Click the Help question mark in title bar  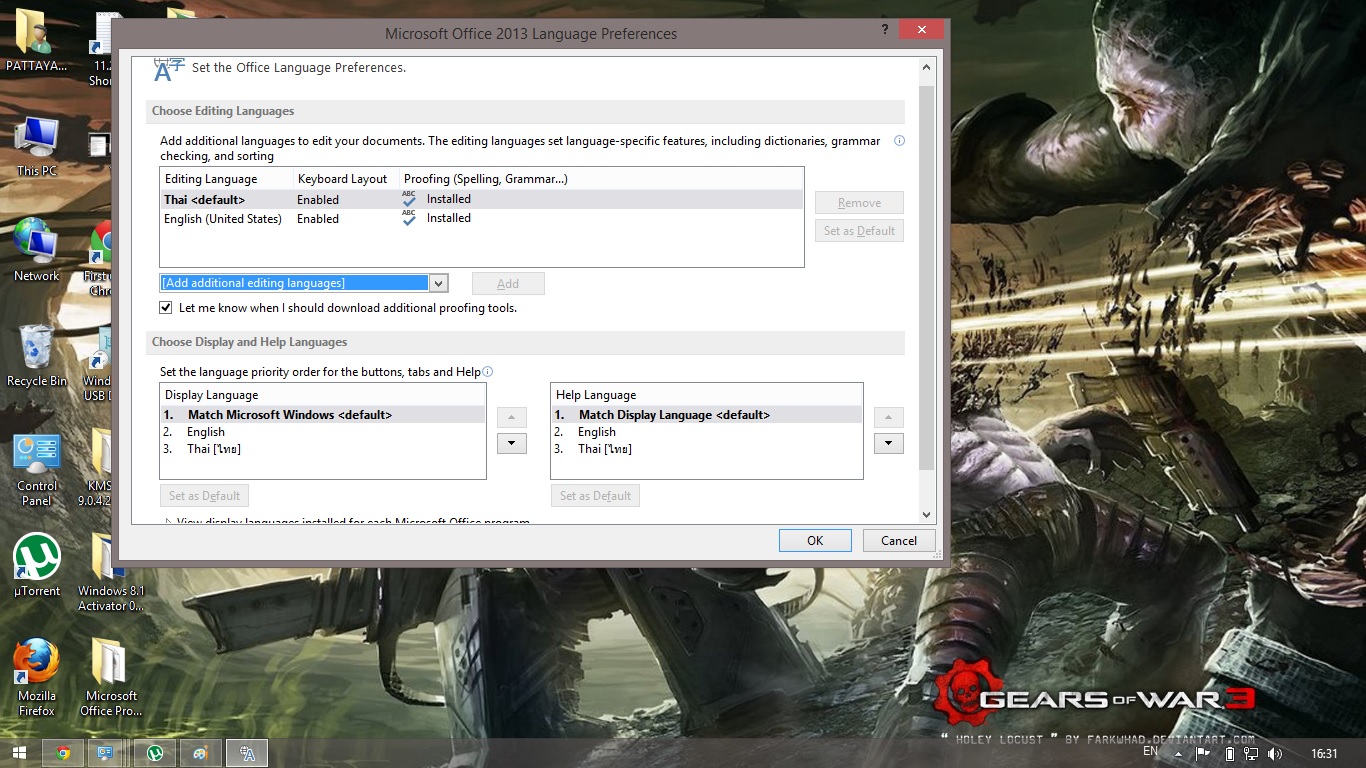[x=885, y=31]
